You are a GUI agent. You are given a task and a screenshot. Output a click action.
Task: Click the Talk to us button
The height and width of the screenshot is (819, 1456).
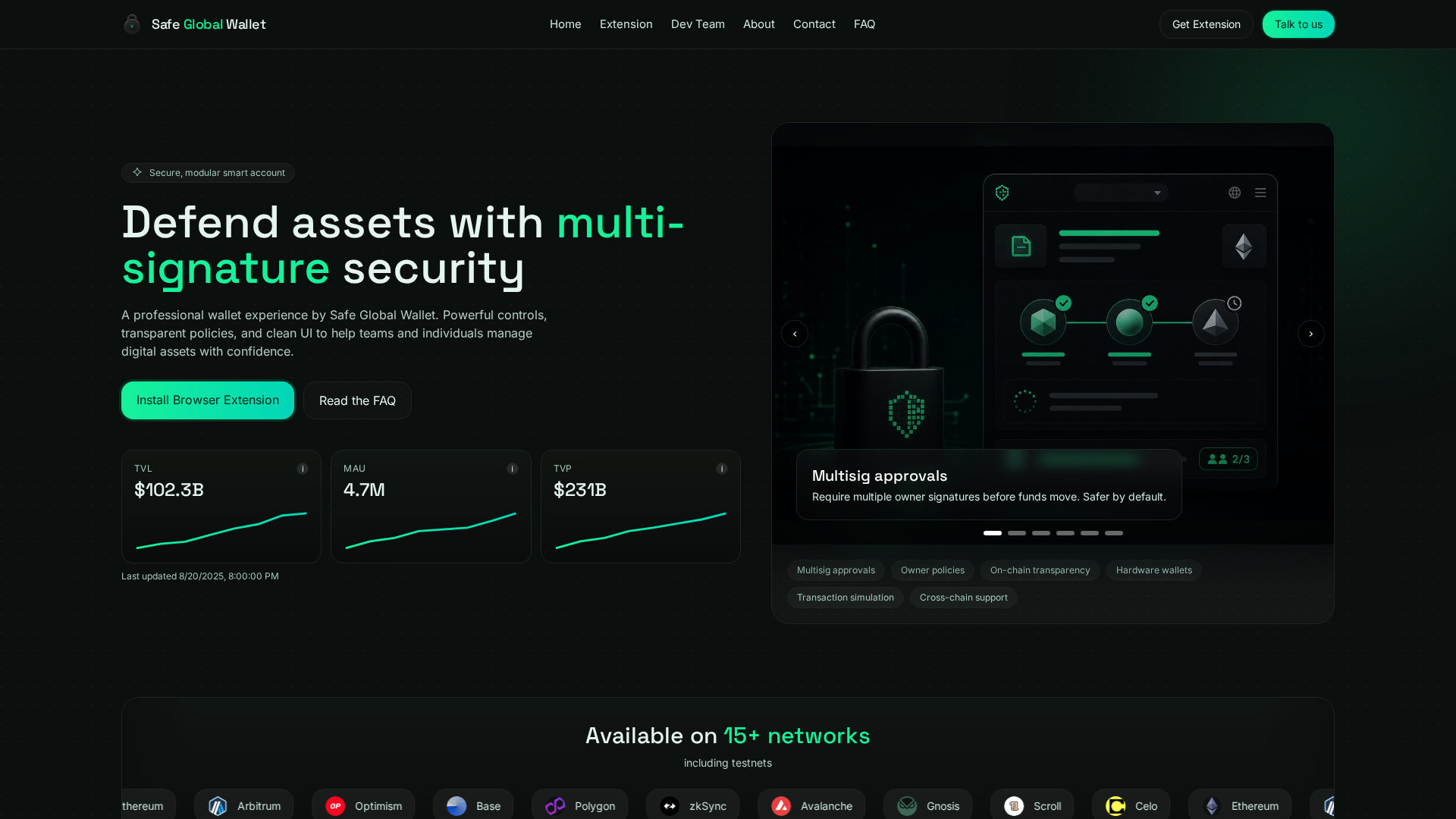coord(1298,24)
